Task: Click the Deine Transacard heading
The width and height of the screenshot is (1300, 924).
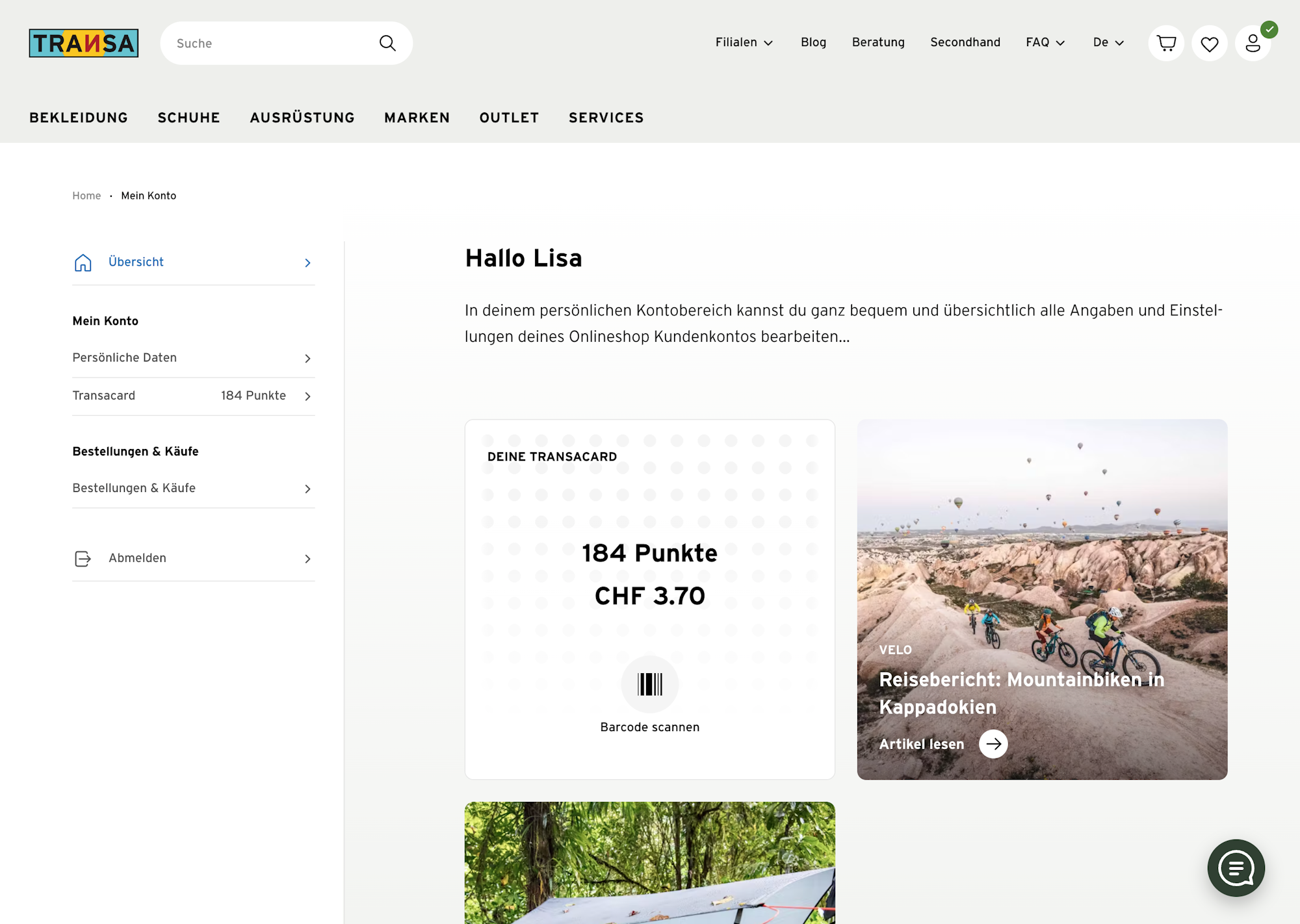Action: 552,457
